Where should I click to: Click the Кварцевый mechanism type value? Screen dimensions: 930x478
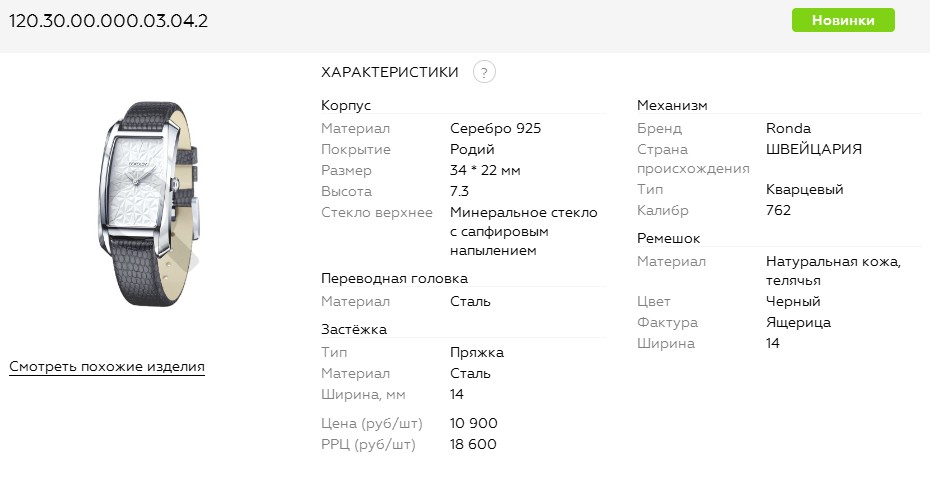tap(805, 189)
